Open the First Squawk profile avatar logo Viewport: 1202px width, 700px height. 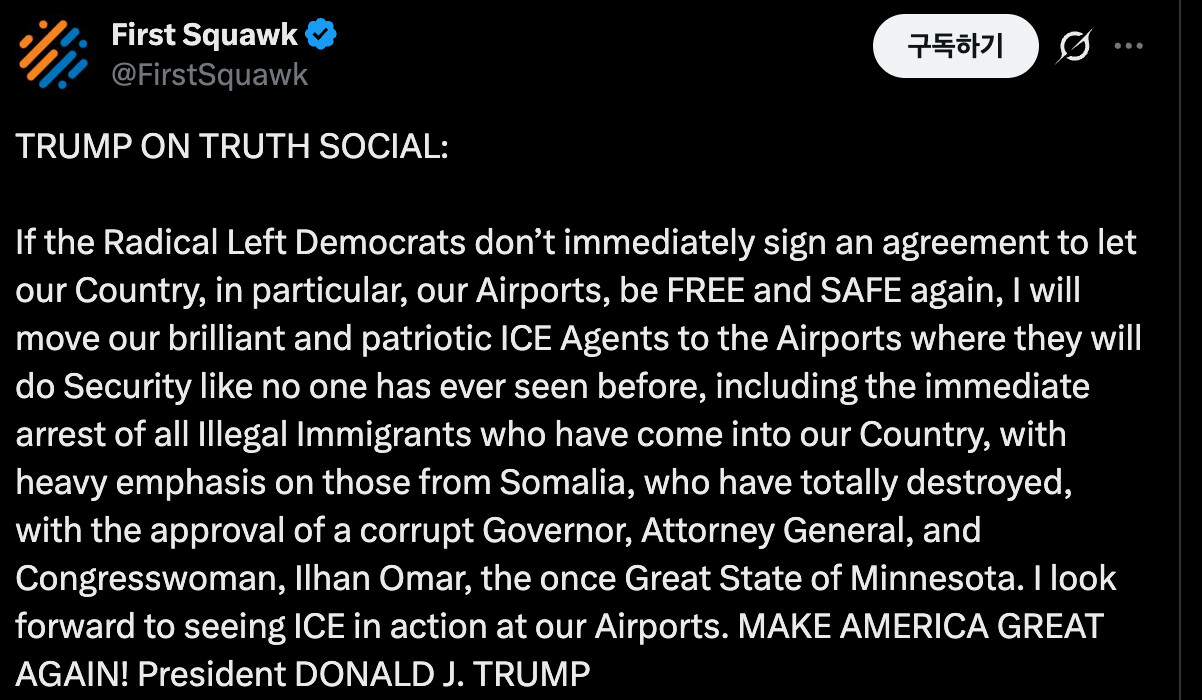(x=54, y=53)
